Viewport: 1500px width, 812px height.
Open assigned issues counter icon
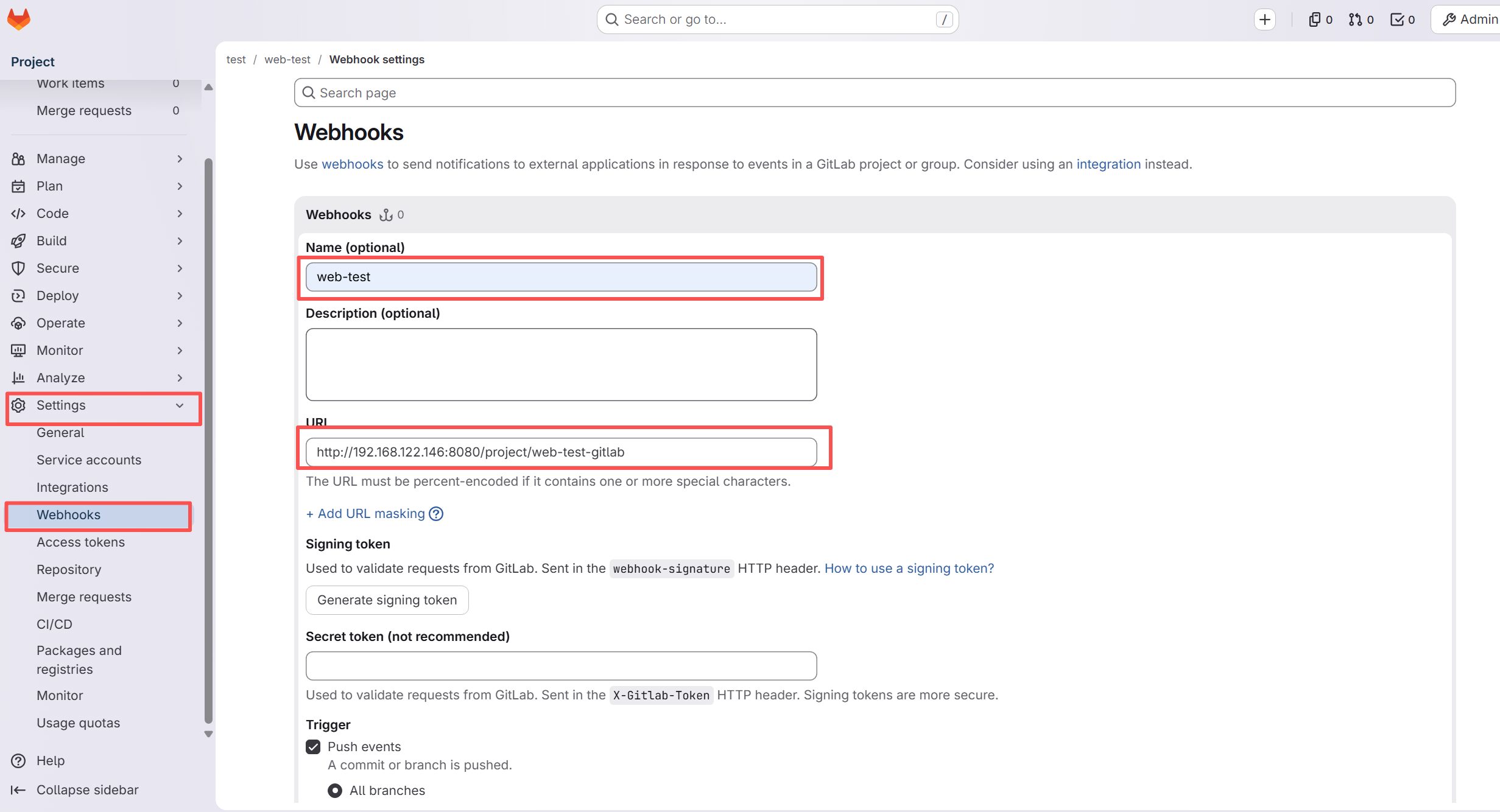[1314, 19]
